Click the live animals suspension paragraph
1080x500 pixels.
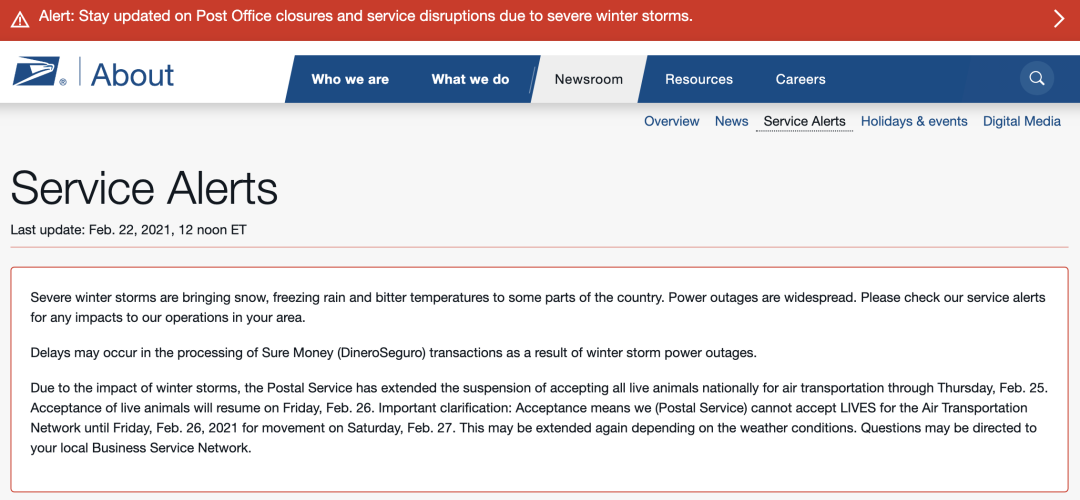(539, 418)
